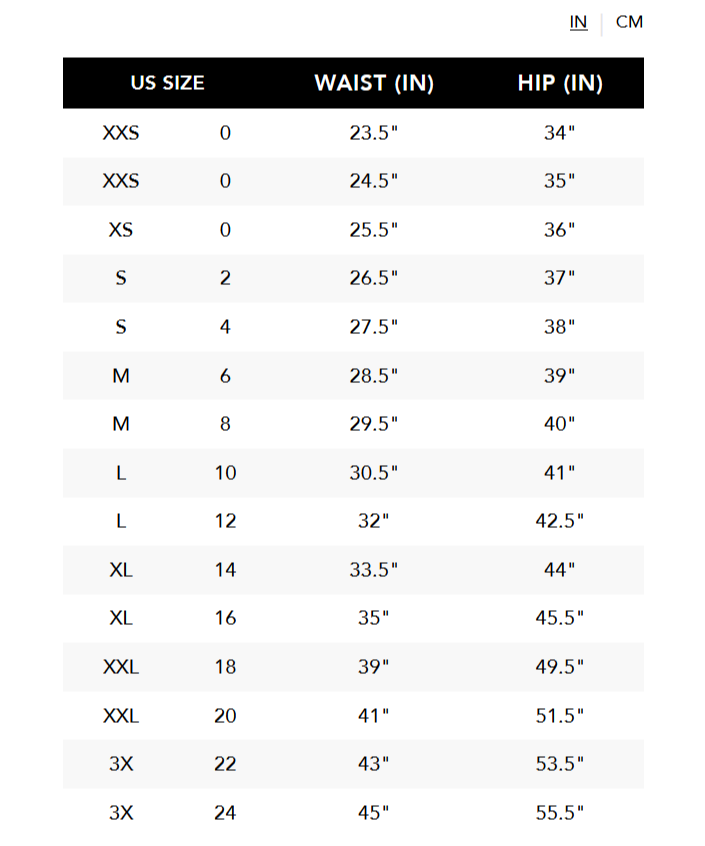The height and width of the screenshot is (846, 705).
Task: Click the HIP (IN) column header
Action: click(x=560, y=83)
